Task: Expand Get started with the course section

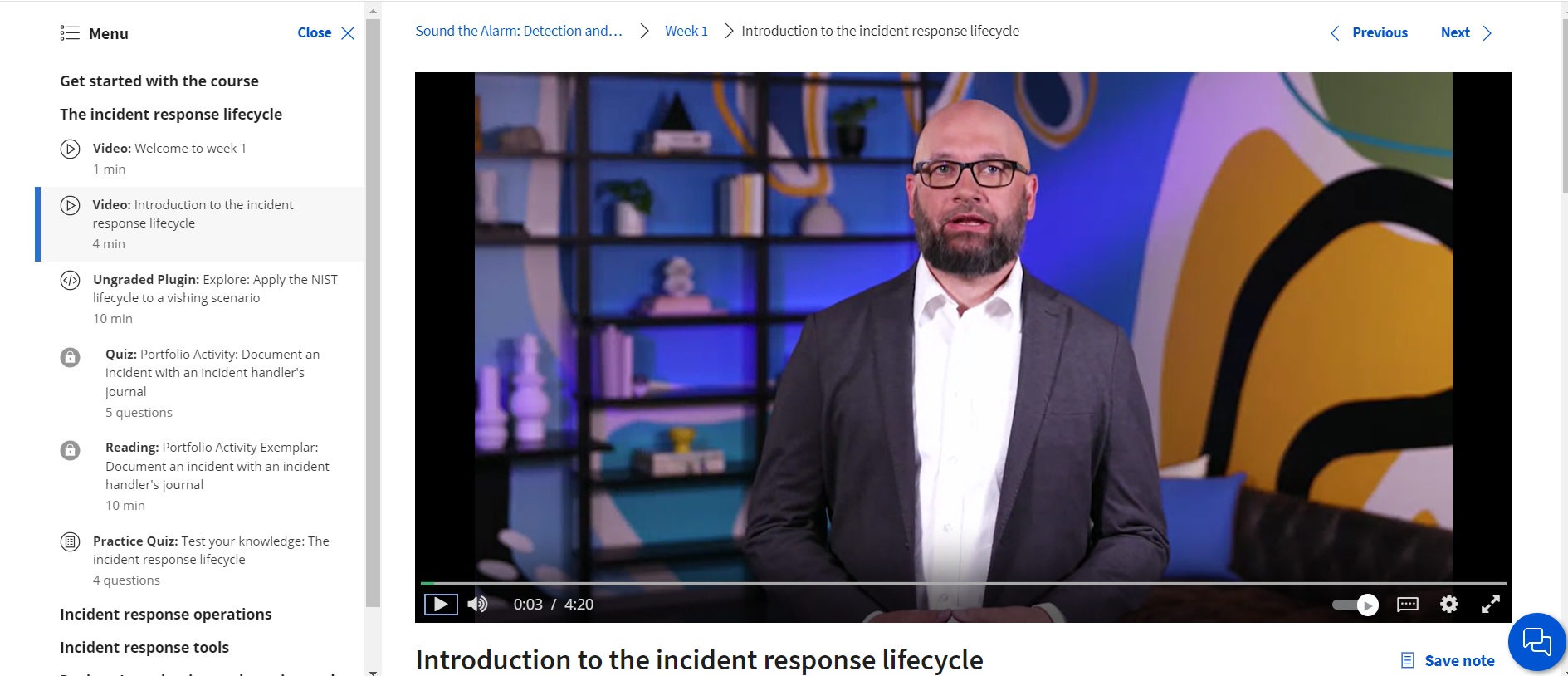Action: (x=159, y=81)
